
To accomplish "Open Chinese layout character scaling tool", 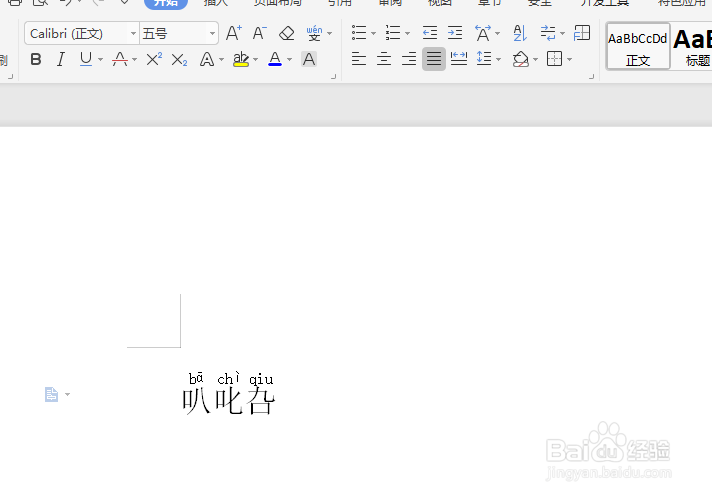I will click(483, 33).
